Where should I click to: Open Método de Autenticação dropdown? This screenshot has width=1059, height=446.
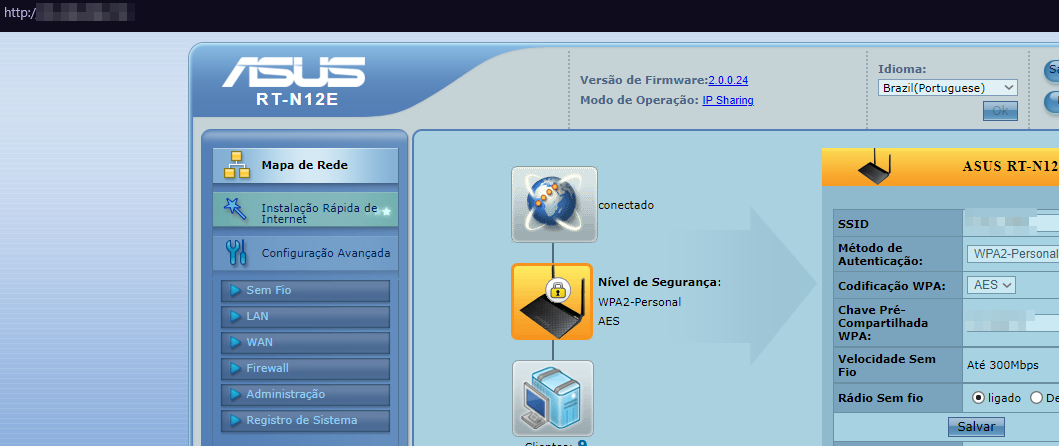tap(1013, 253)
